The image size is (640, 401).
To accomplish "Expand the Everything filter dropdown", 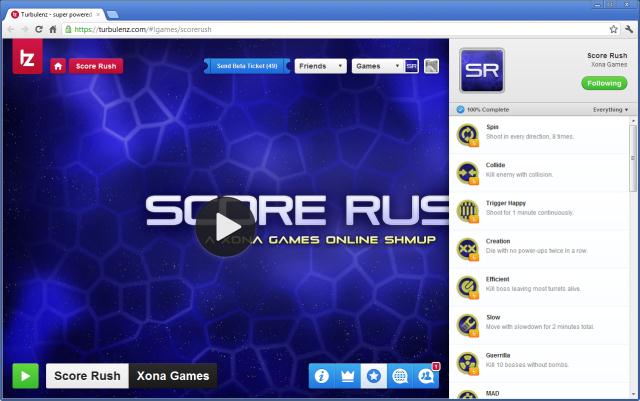I will point(611,109).
